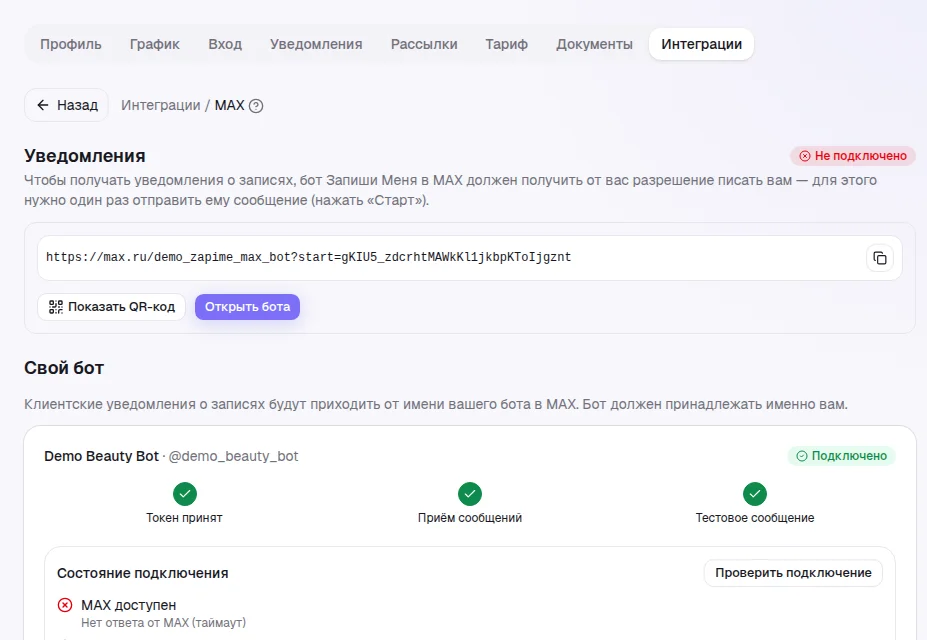Click the Тестовое сообщение checkmark icon
The width and height of the screenshot is (927, 640).
coord(755,493)
